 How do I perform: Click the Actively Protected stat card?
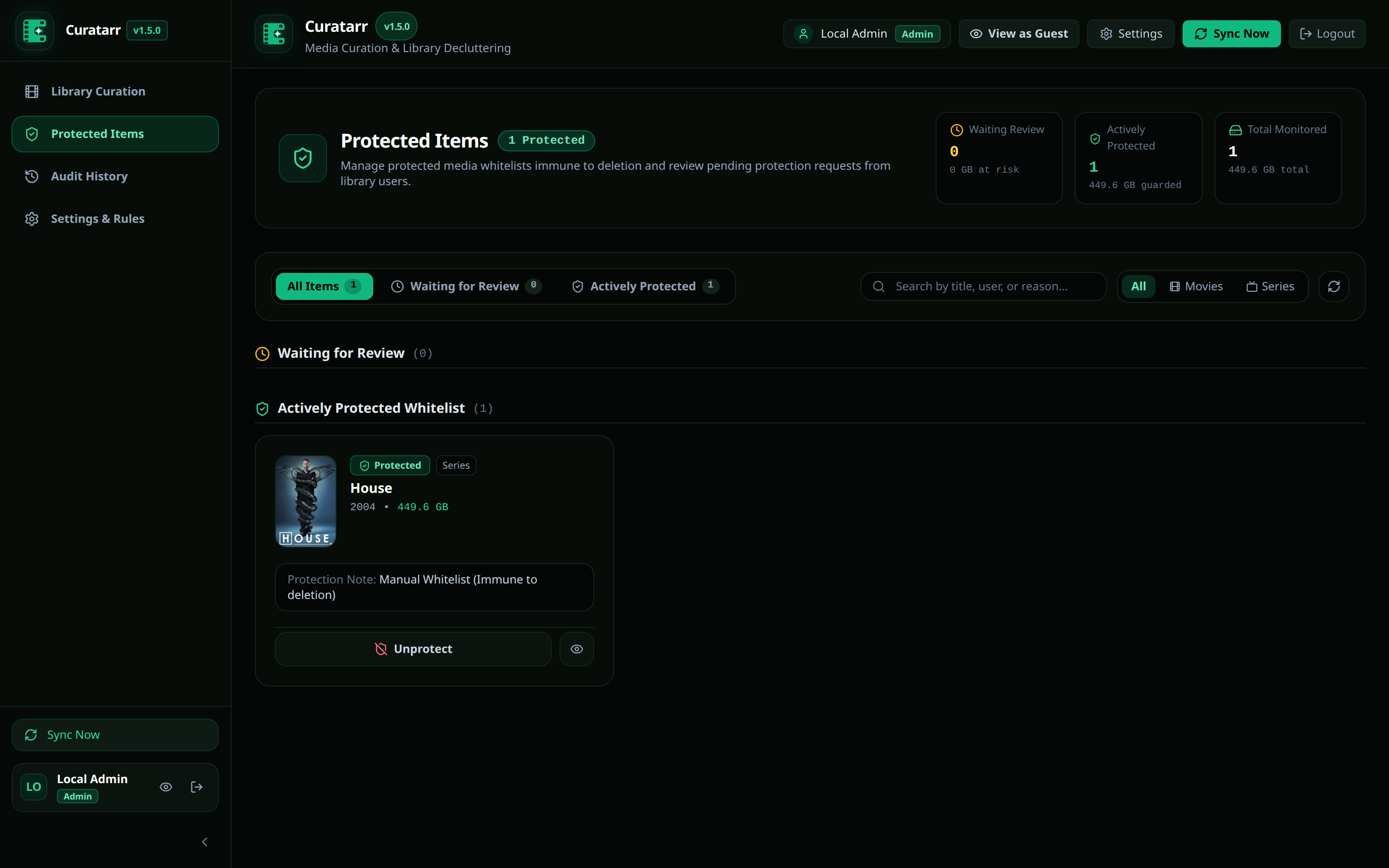tap(1138, 158)
